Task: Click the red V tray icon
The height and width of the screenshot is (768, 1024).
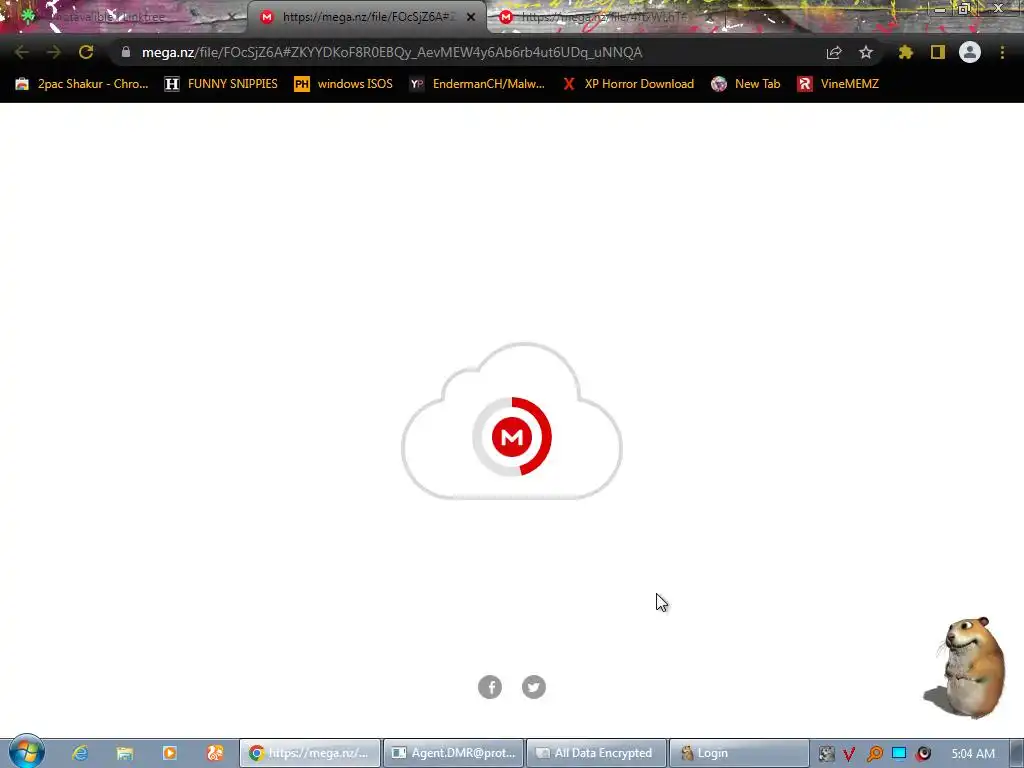Action: click(849, 754)
